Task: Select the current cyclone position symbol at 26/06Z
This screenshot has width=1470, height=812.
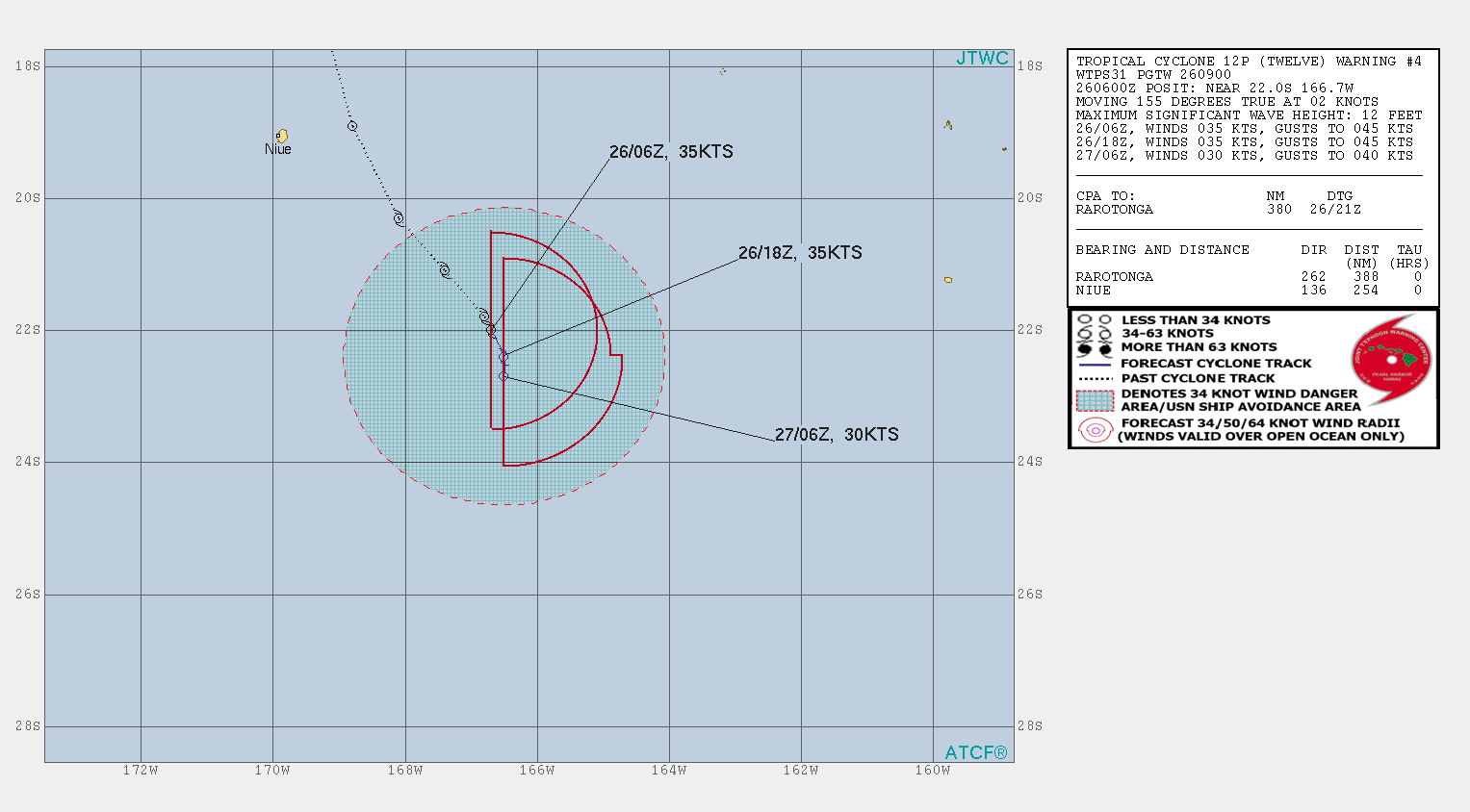Action: coord(491,330)
